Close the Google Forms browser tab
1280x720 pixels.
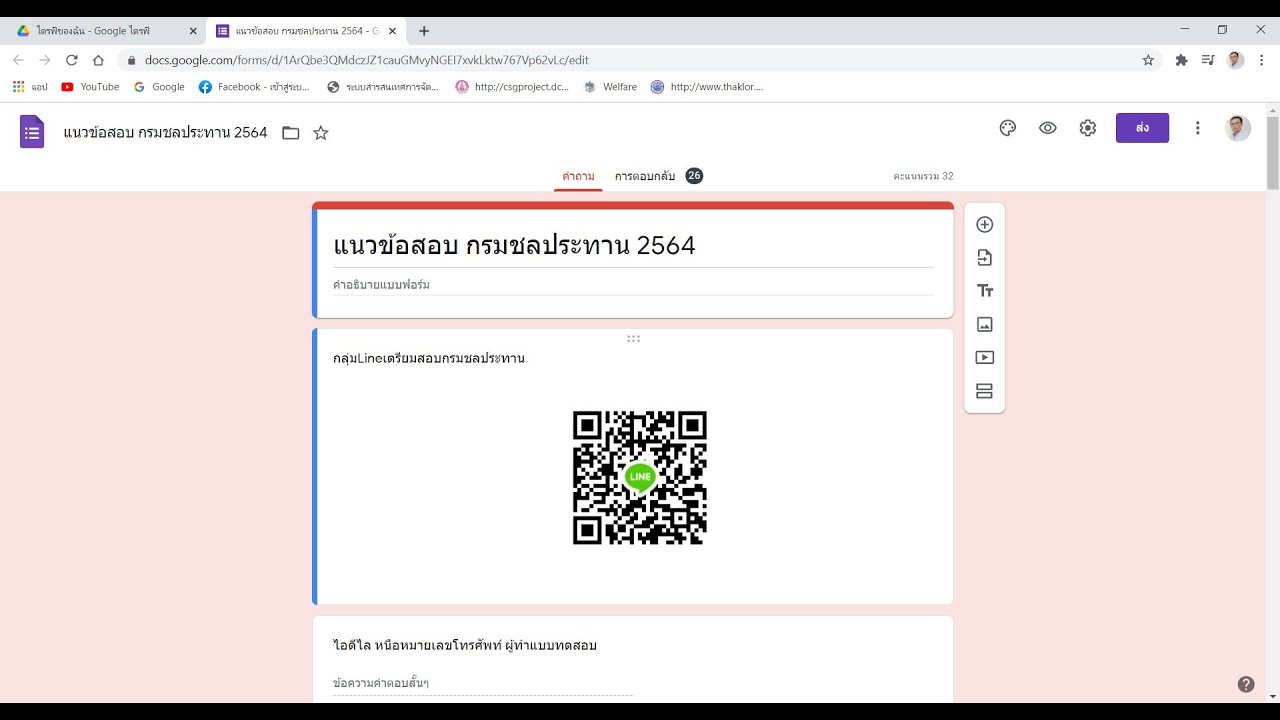click(x=393, y=31)
